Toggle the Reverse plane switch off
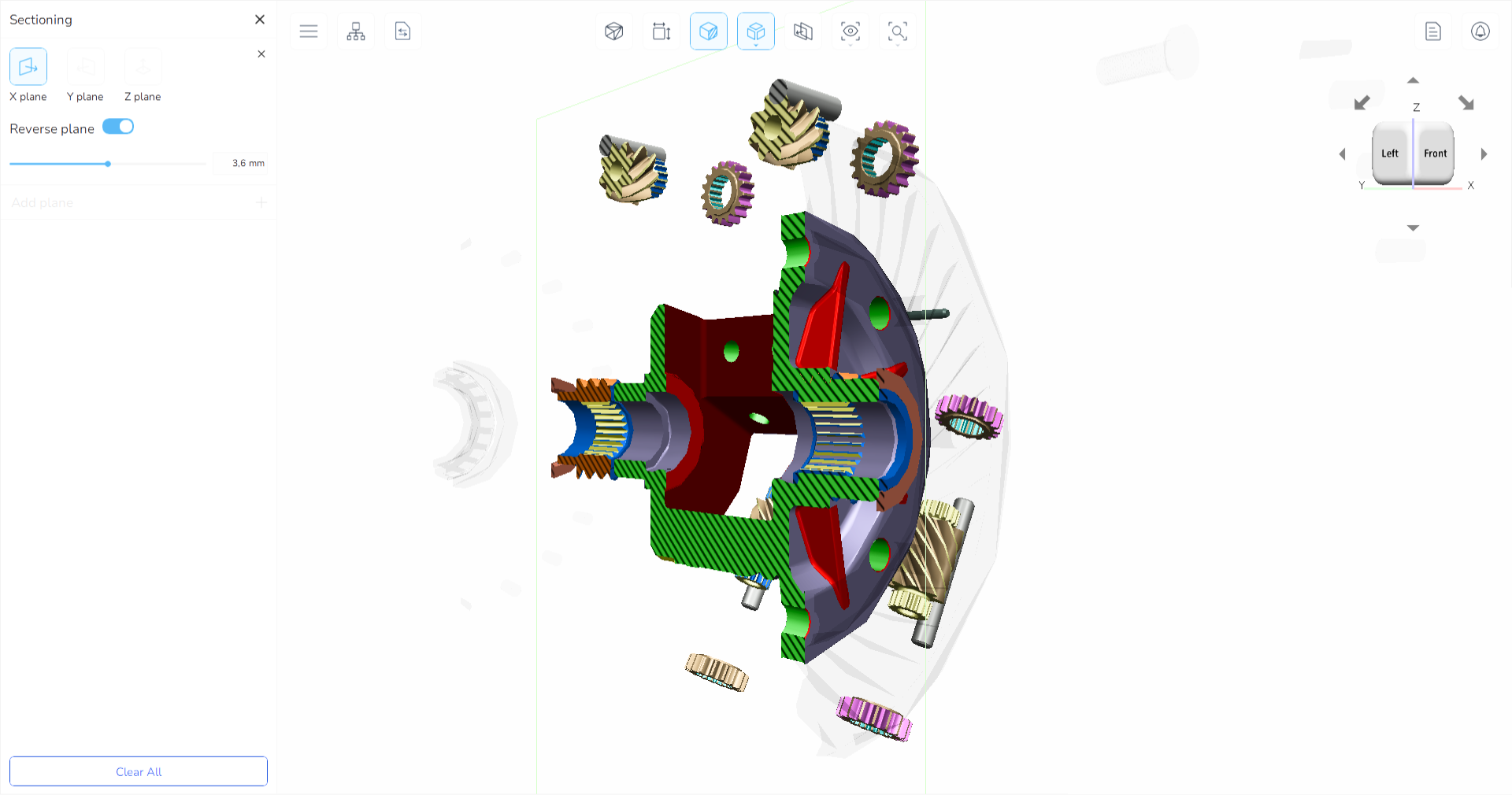 pos(118,126)
